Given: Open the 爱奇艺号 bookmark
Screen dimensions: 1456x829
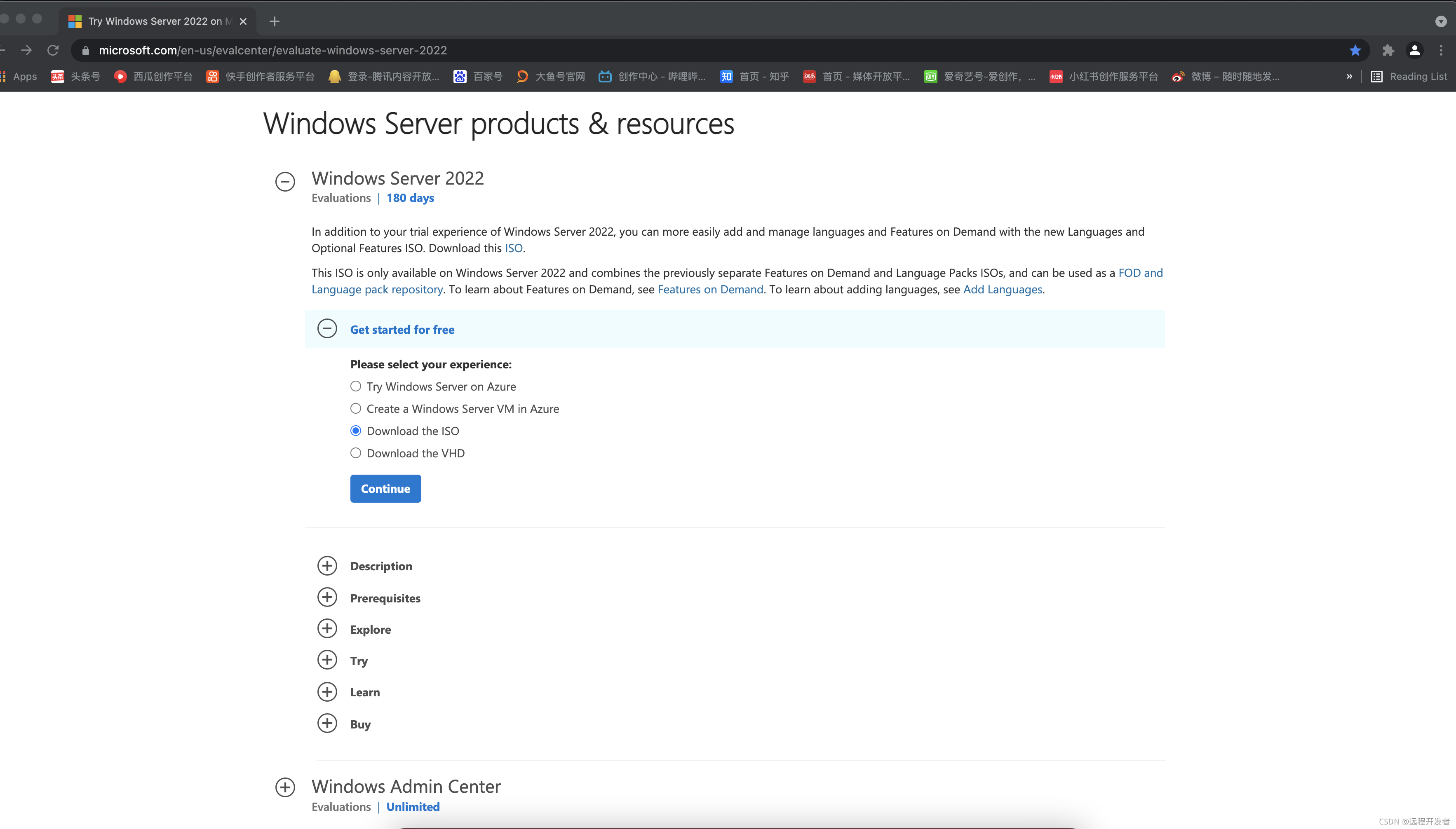Looking at the screenshot, I should (980, 76).
